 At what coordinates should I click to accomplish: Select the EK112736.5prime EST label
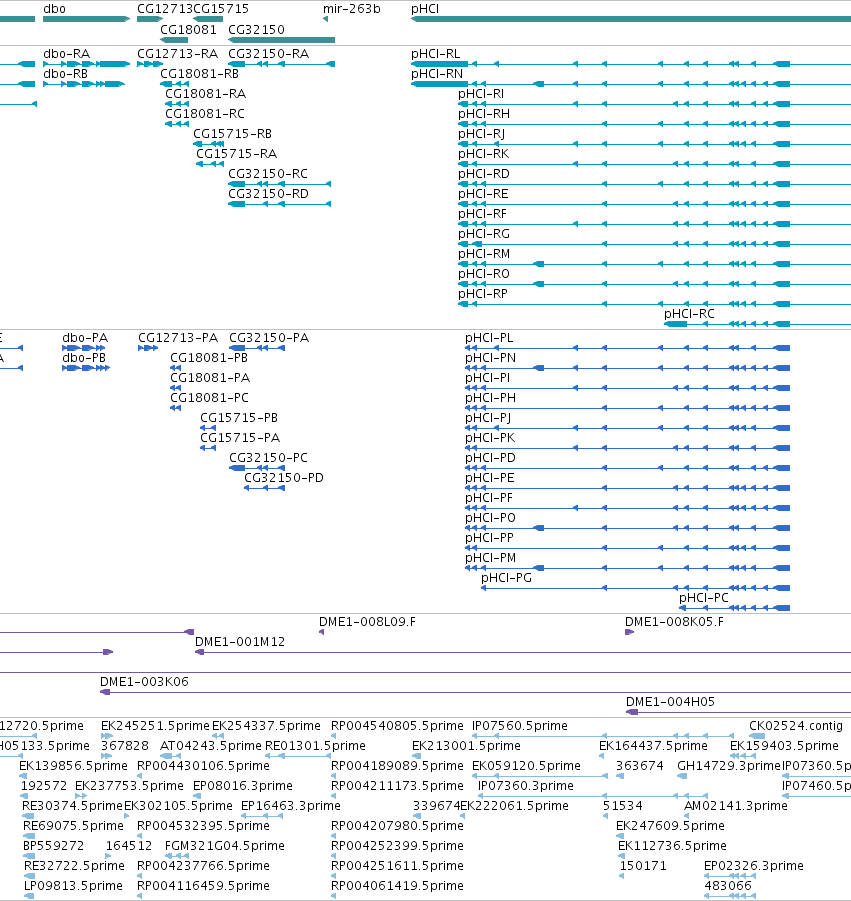[672, 845]
